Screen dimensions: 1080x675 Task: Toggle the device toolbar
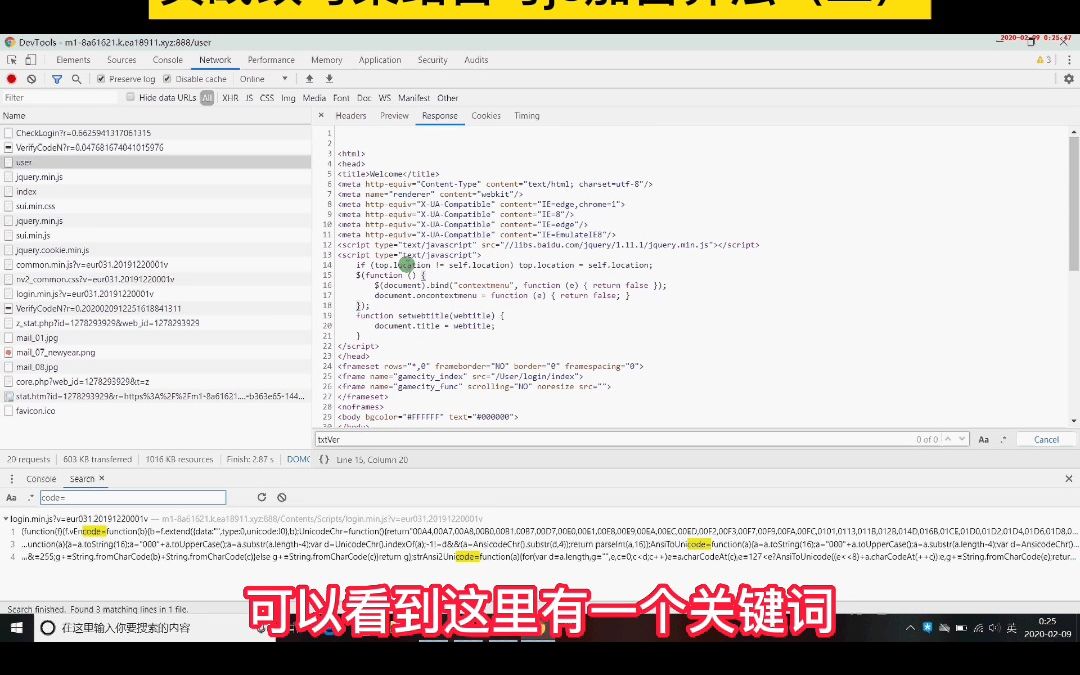(31, 59)
